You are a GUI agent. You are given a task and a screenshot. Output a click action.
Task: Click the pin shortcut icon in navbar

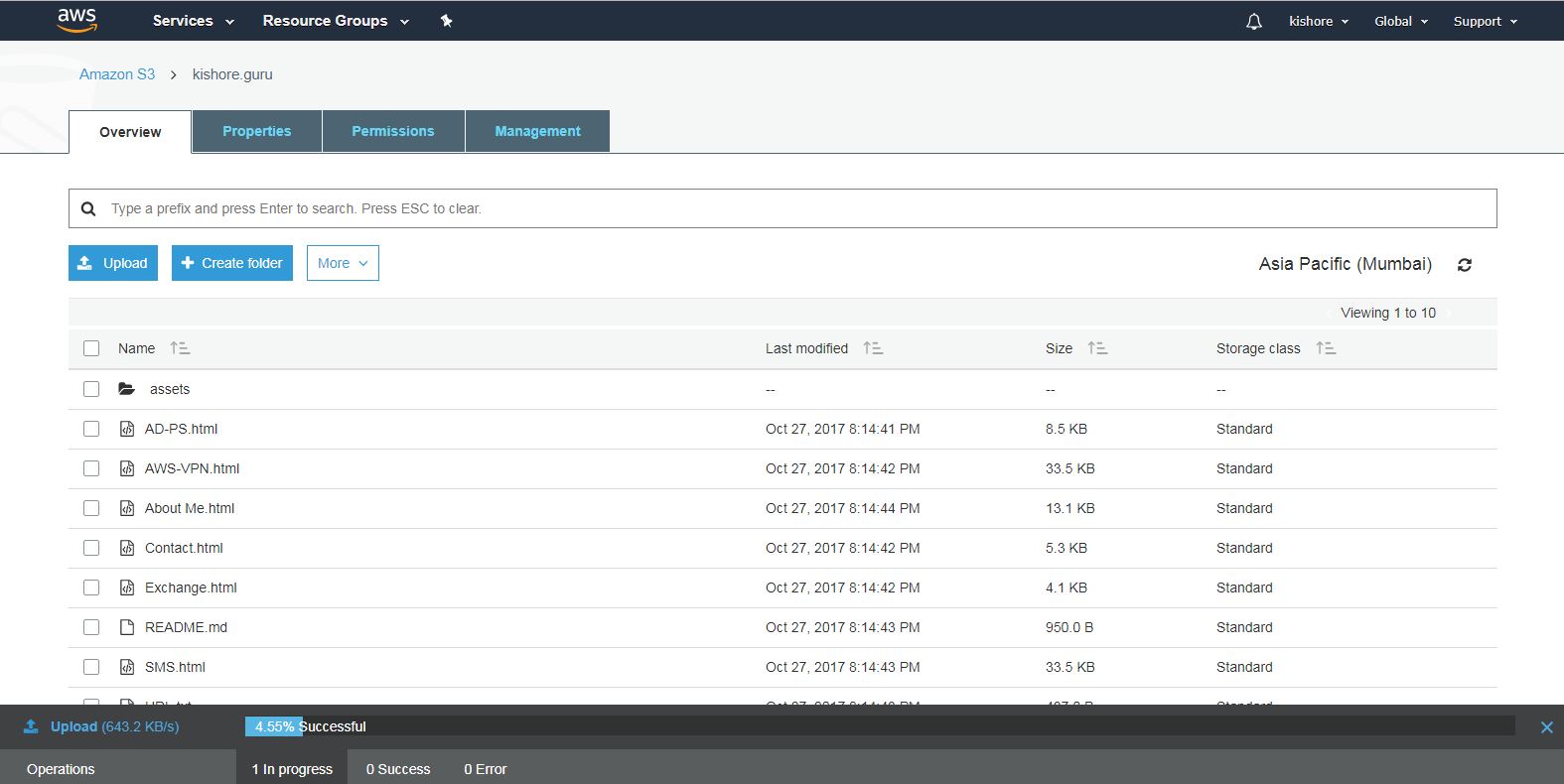click(x=447, y=21)
